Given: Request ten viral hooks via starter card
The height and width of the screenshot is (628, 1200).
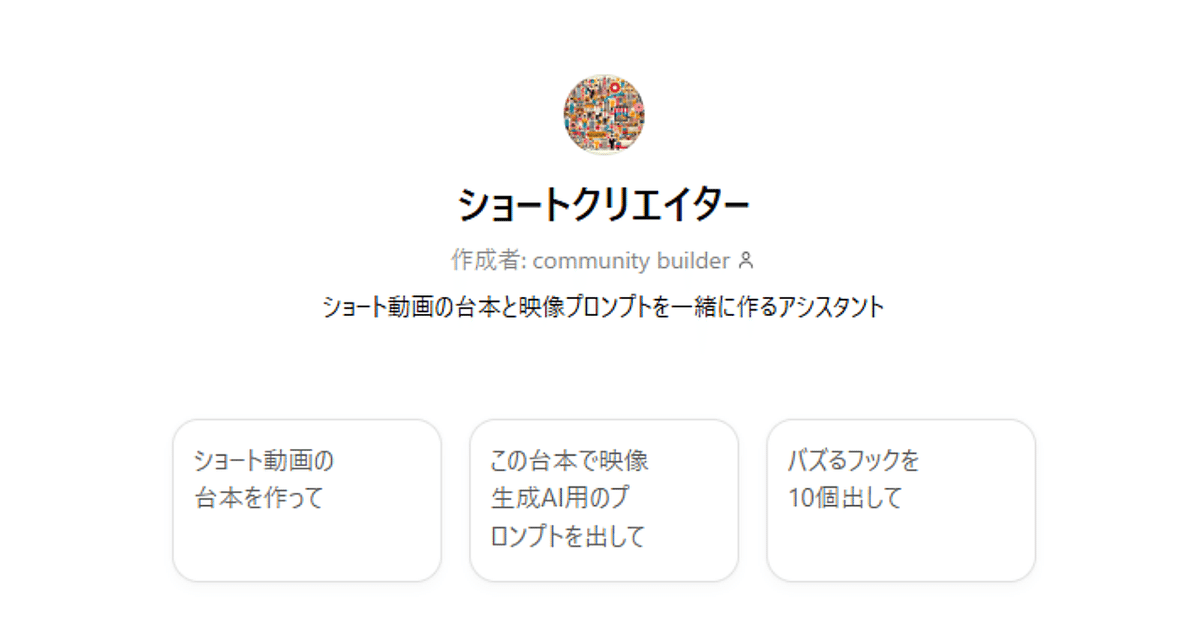Looking at the screenshot, I should [901, 500].
